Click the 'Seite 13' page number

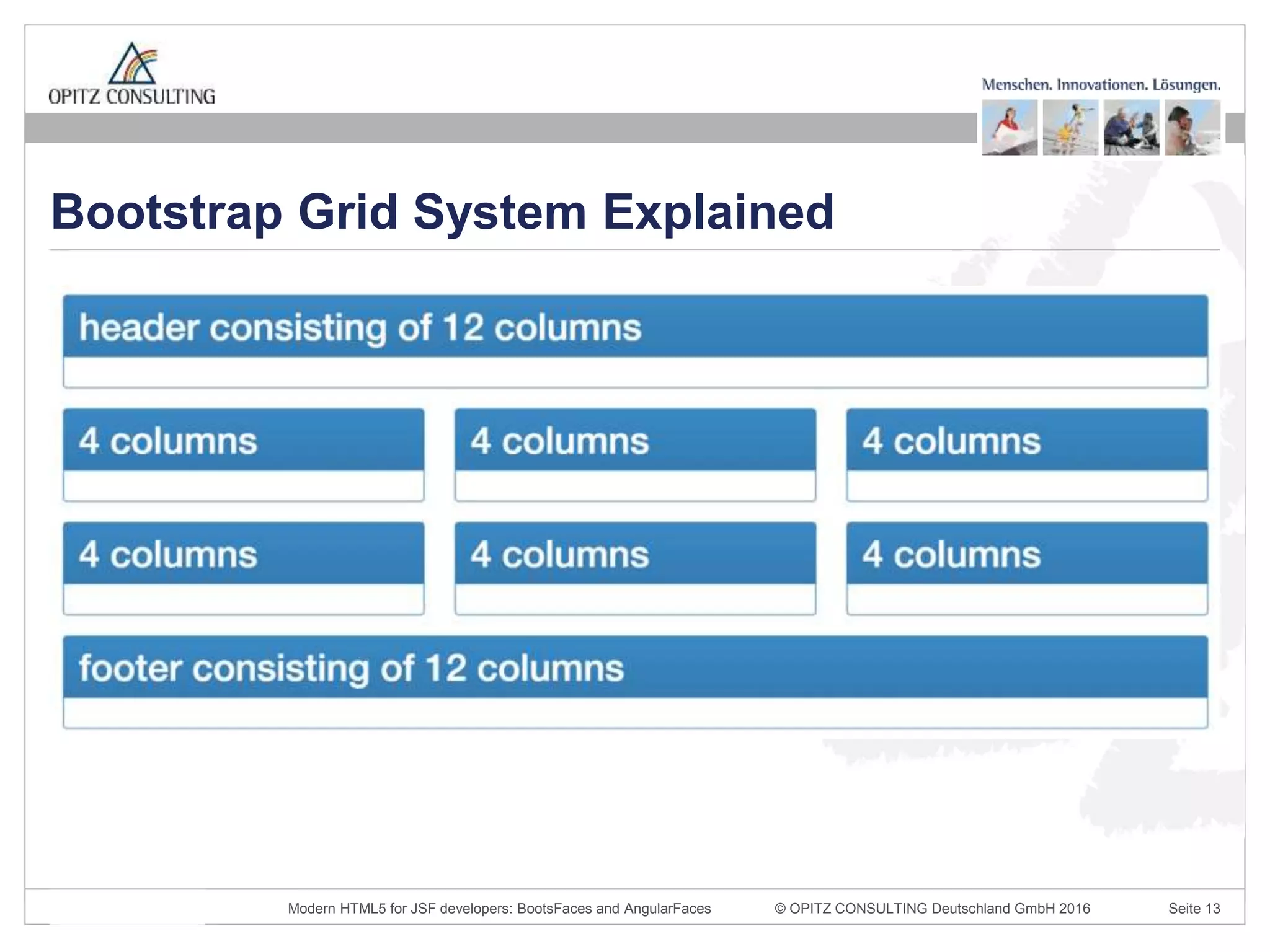(1194, 909)
